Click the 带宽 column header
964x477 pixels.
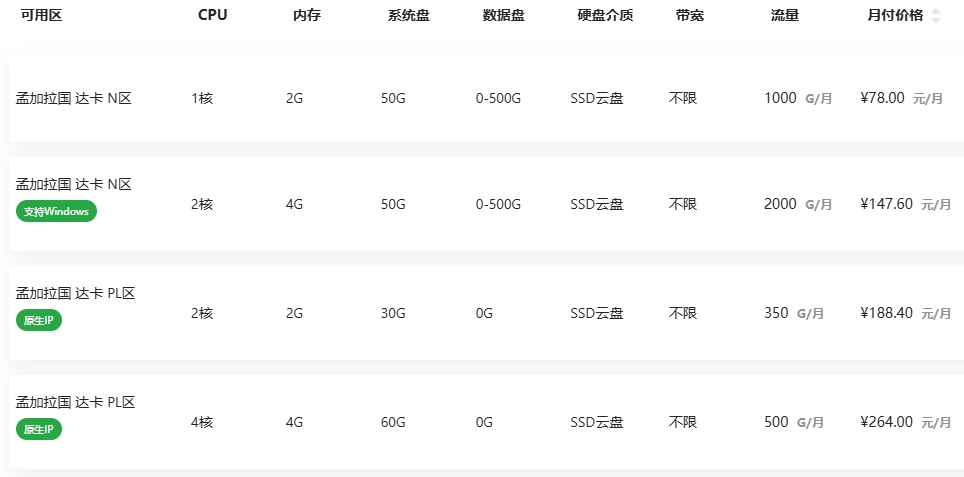point(690,16)
